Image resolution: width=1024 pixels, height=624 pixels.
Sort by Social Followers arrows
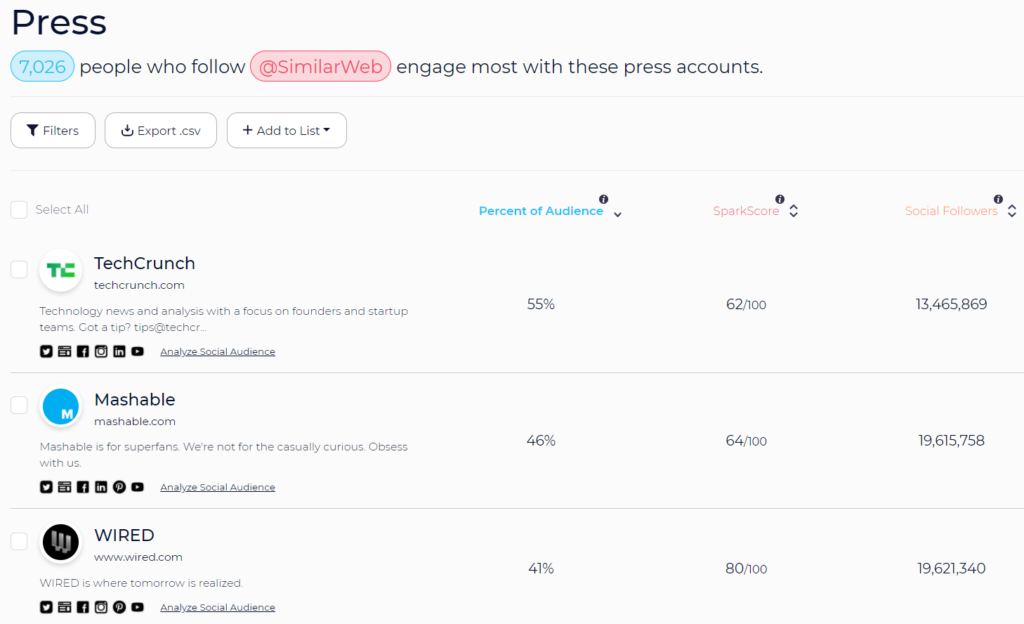pos(1012,211)
